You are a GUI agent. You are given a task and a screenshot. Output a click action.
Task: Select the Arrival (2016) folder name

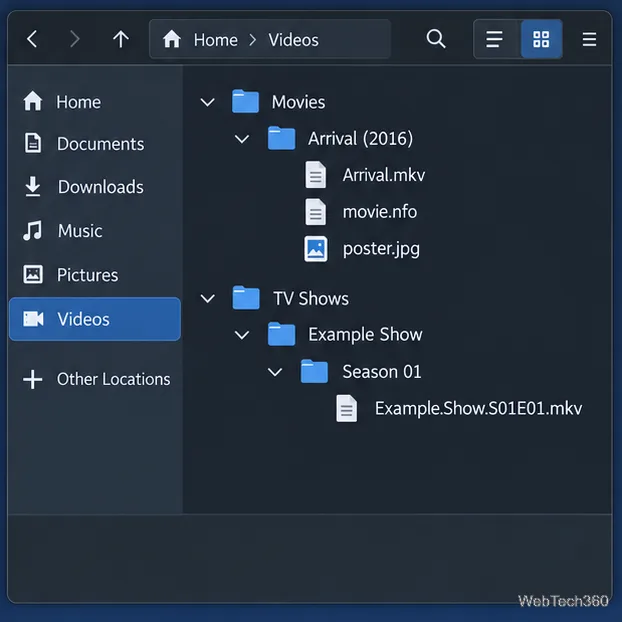[360, 139]
